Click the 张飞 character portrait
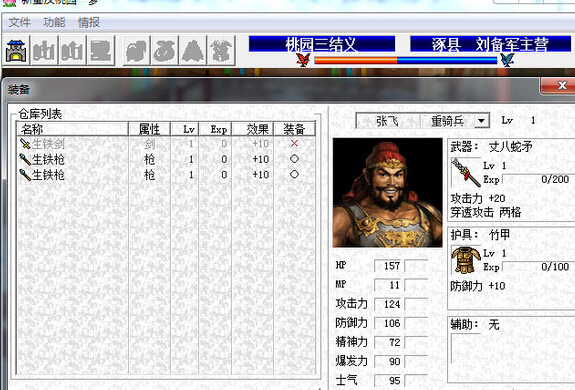The width and height of the screenshot is (575, 390). tap(388, 192)
